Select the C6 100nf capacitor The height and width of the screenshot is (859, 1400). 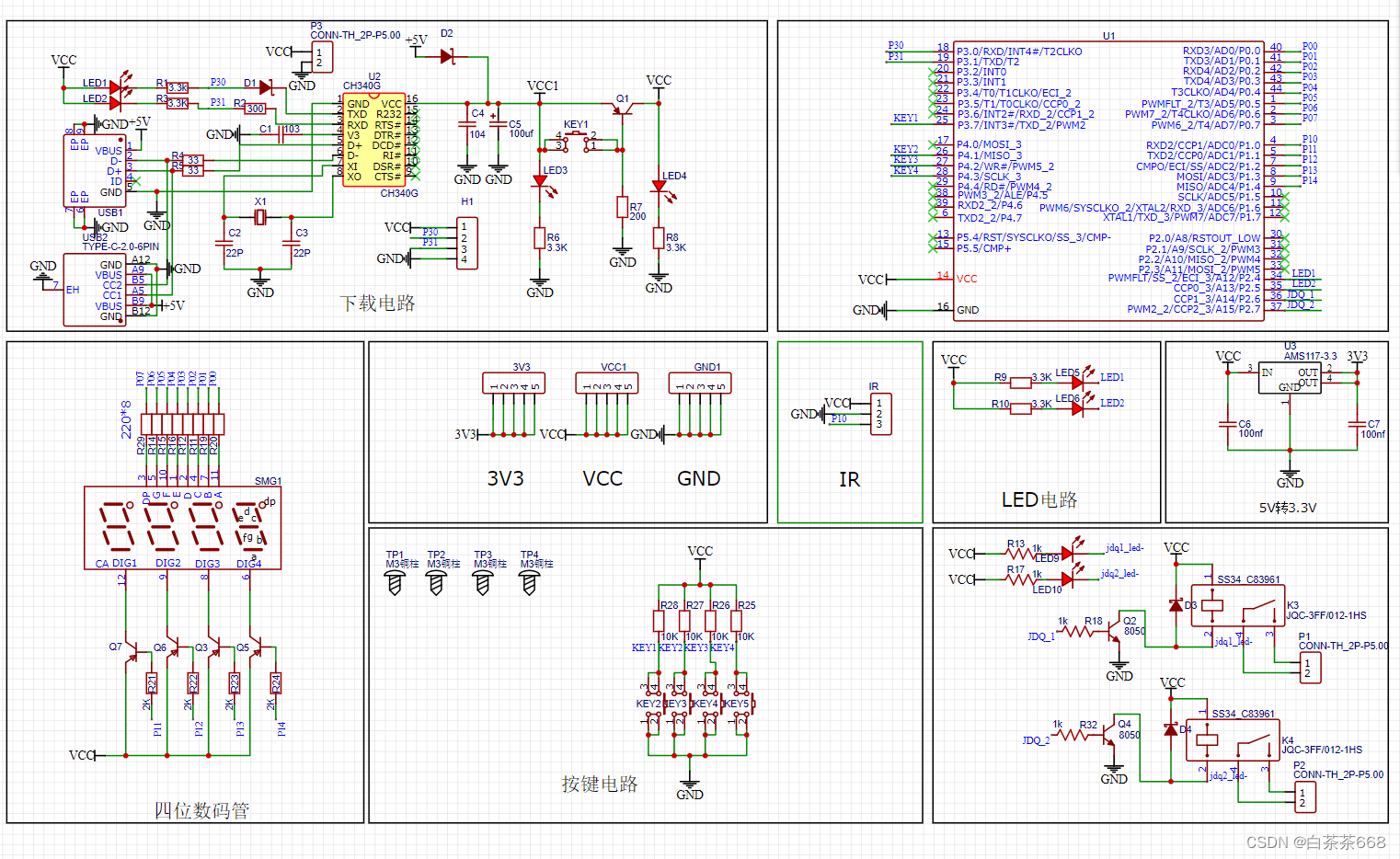click(1228, 423)
